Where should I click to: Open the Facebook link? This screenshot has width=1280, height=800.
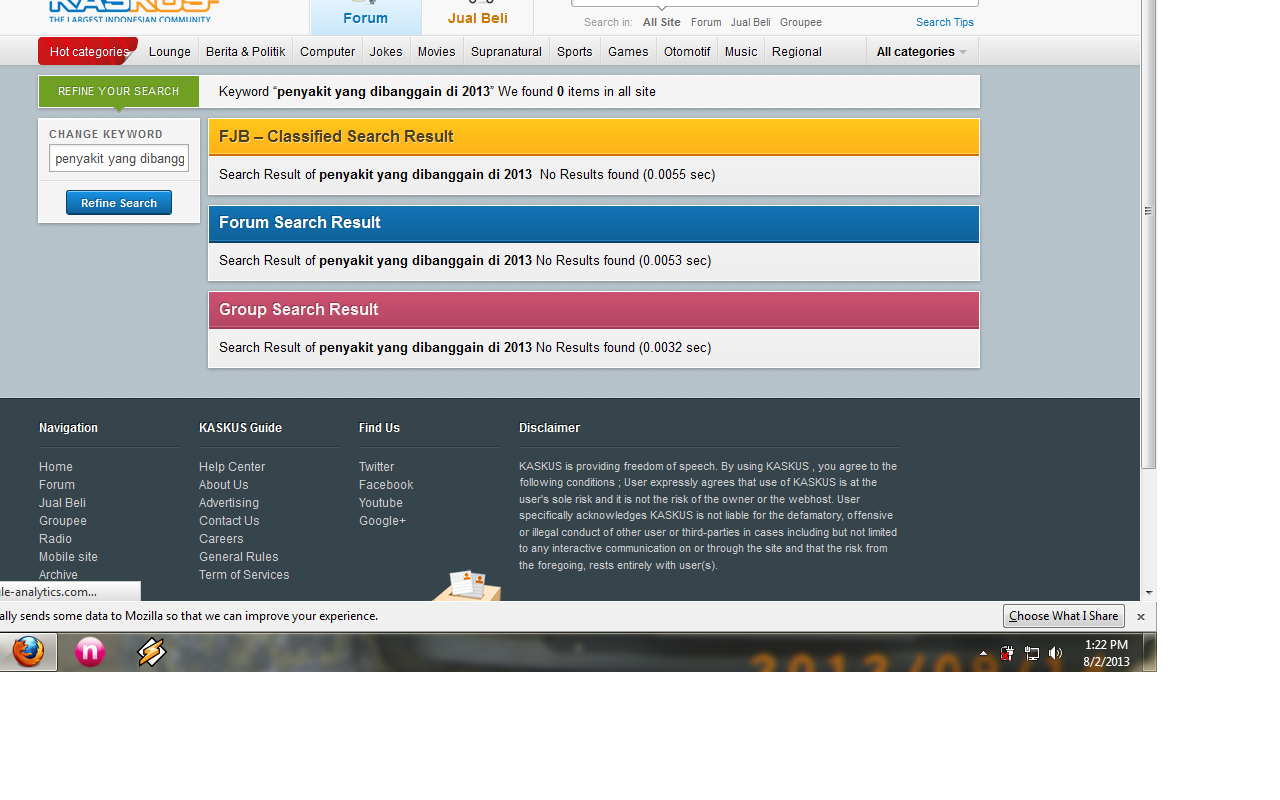(x=386, y=485)
